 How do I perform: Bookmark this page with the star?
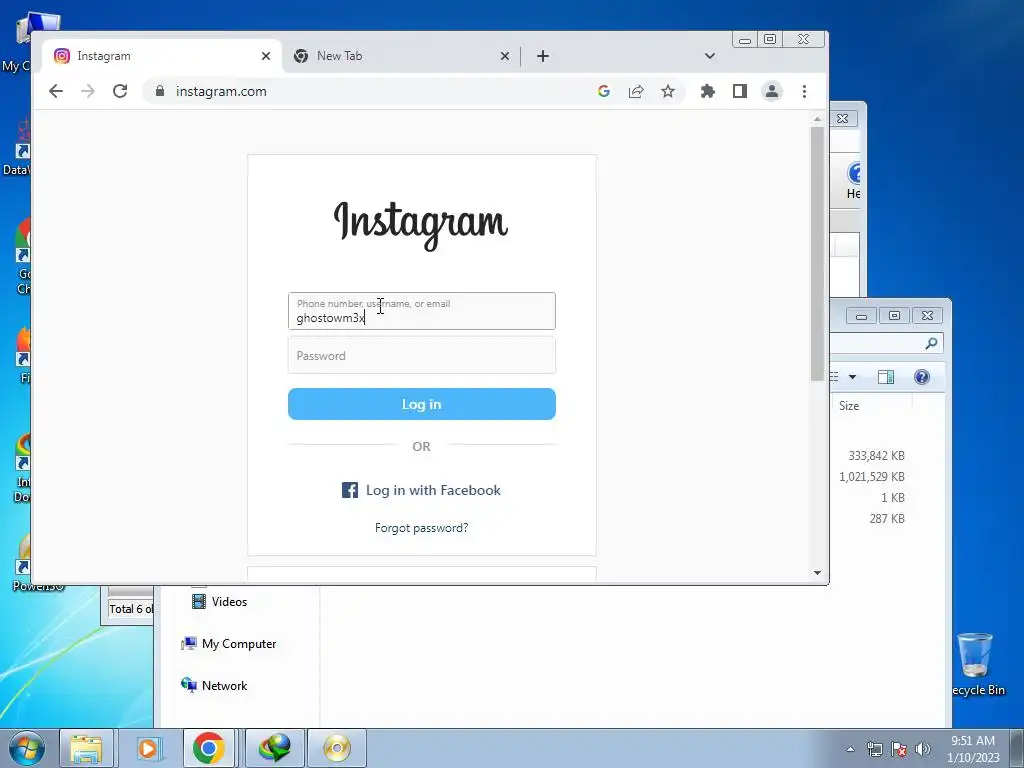[667, 91]
